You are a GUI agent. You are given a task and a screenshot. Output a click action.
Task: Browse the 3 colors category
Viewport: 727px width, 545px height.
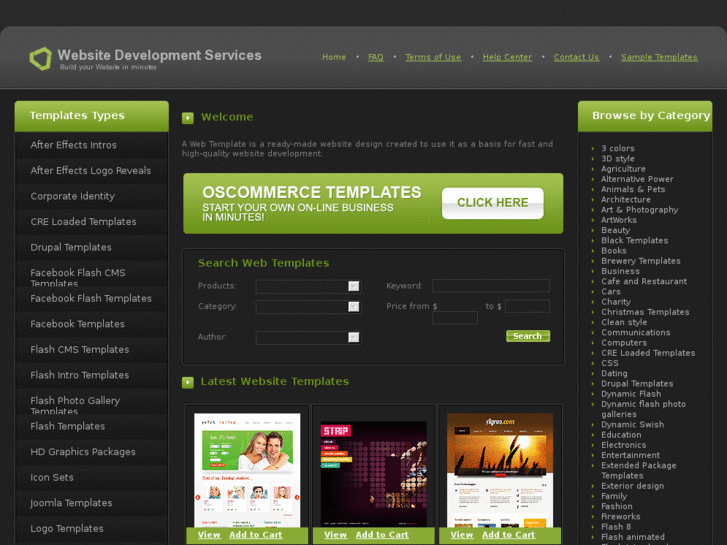click(x=618, y=148)
